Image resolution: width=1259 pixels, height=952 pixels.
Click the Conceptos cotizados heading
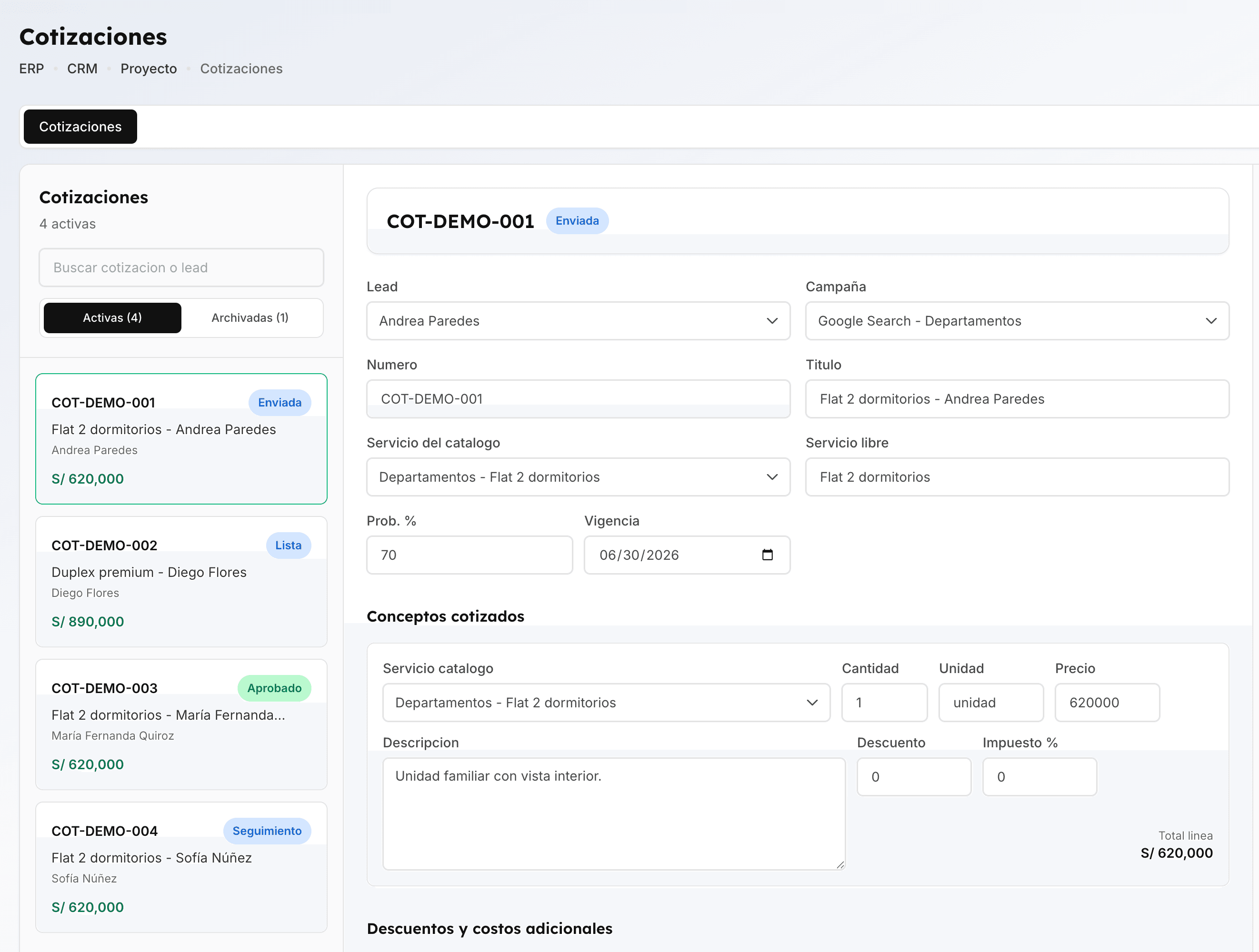pos(445,616)
